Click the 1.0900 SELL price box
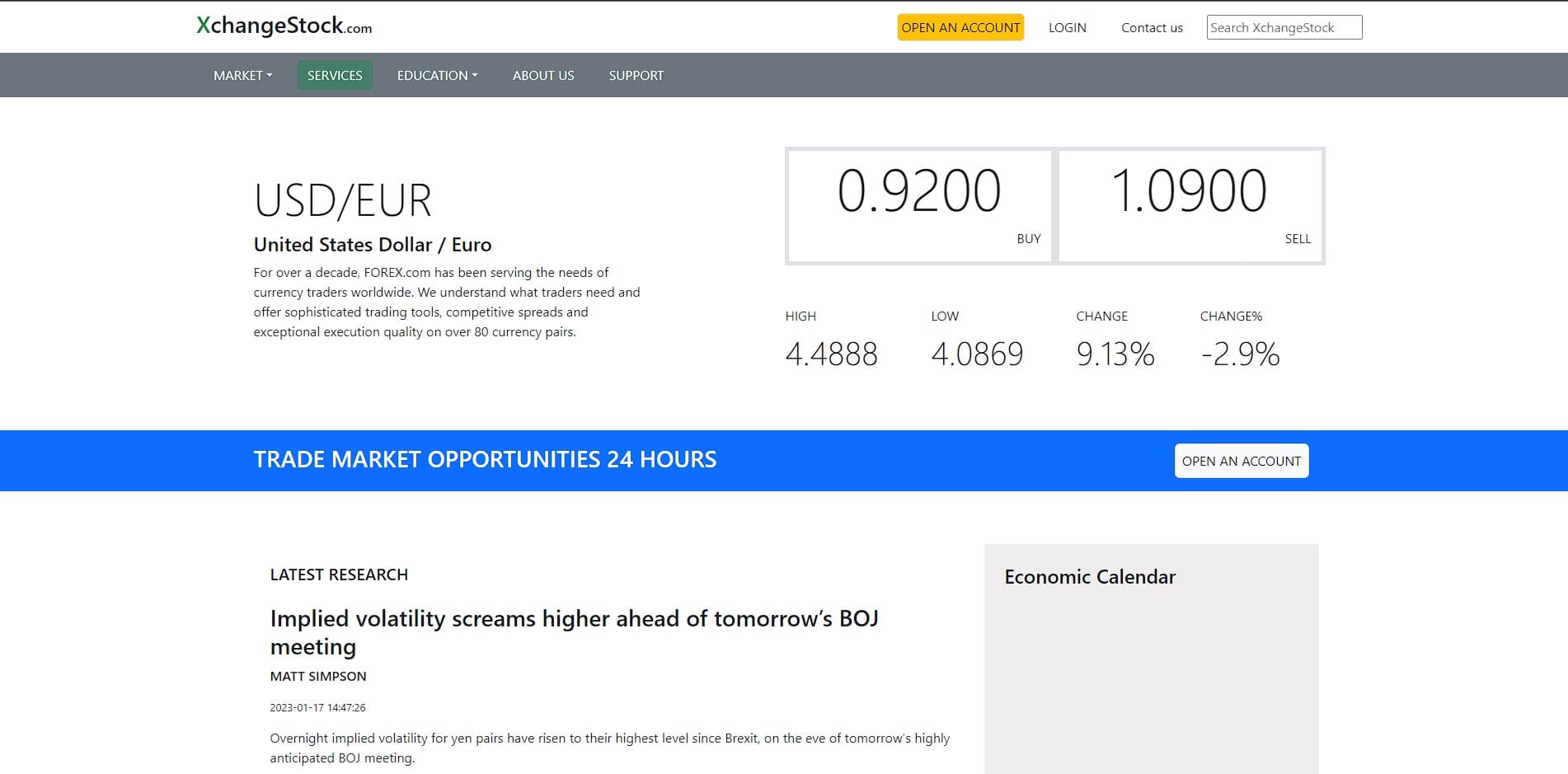1568x774 pixels. (x=1190, y=206)
